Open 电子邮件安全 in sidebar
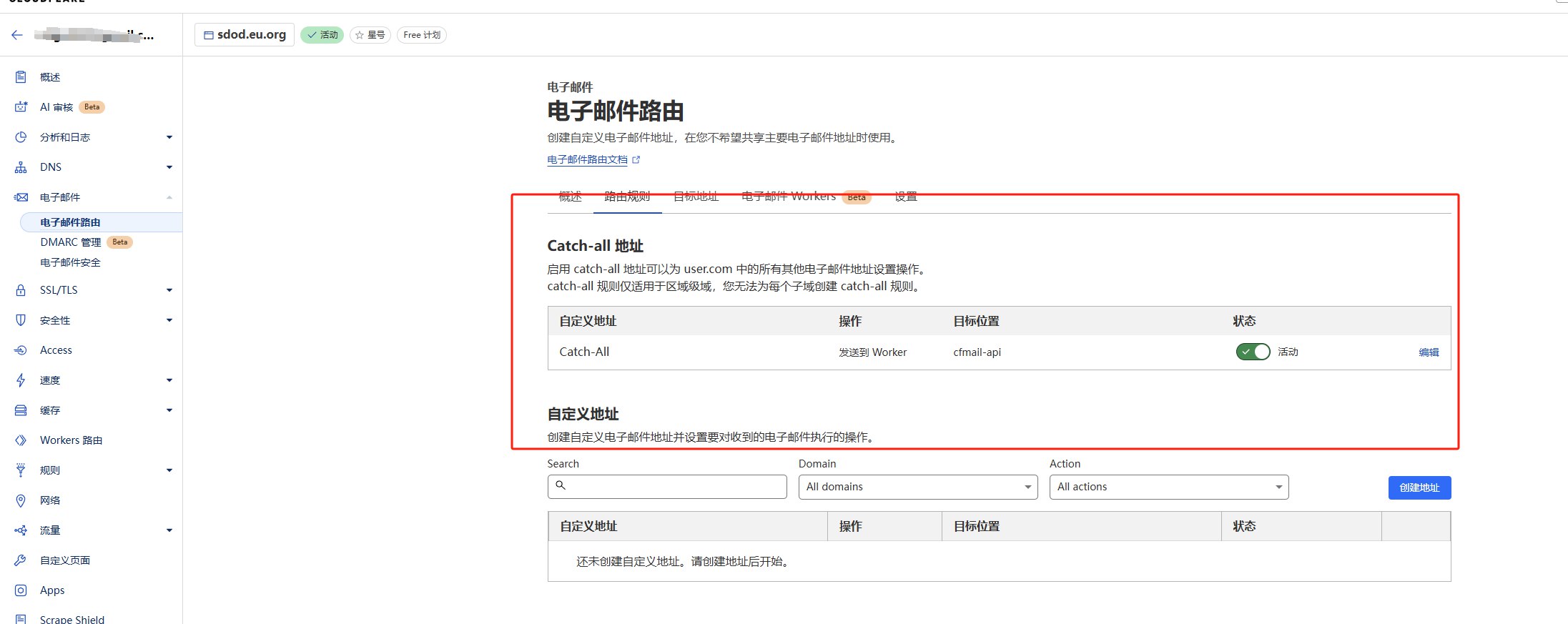Screen dimensions: 1568x624 click(70, 262)
